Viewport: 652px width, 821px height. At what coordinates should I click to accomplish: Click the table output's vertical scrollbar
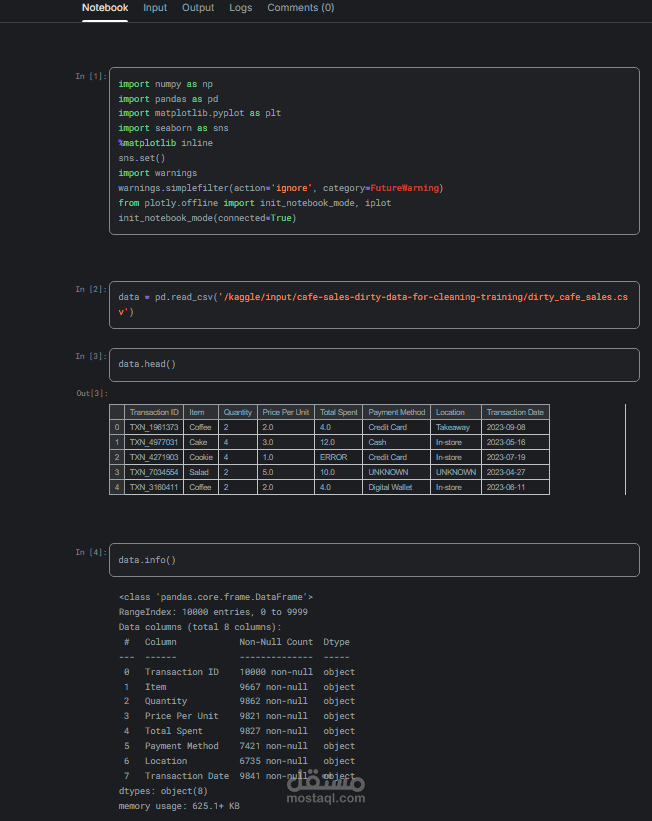tap(625, 449)
